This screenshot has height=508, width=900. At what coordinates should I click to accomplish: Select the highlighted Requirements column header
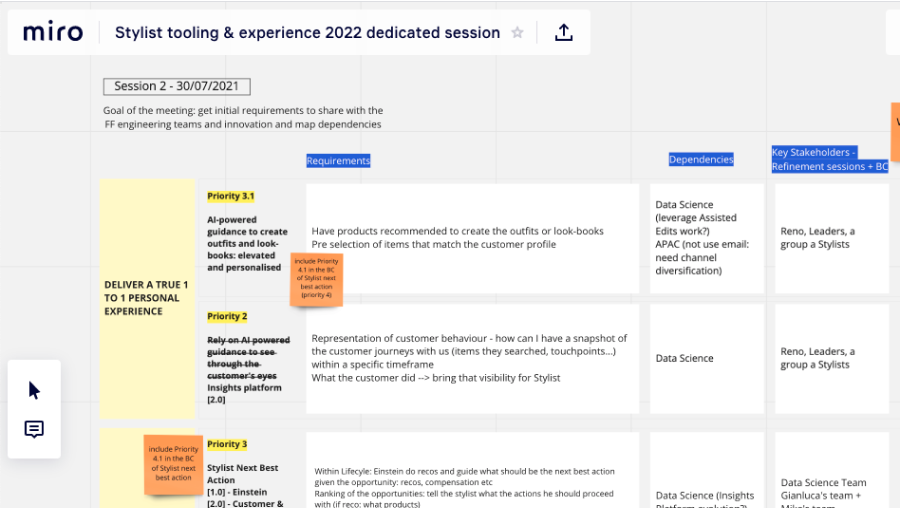(338, 161)
